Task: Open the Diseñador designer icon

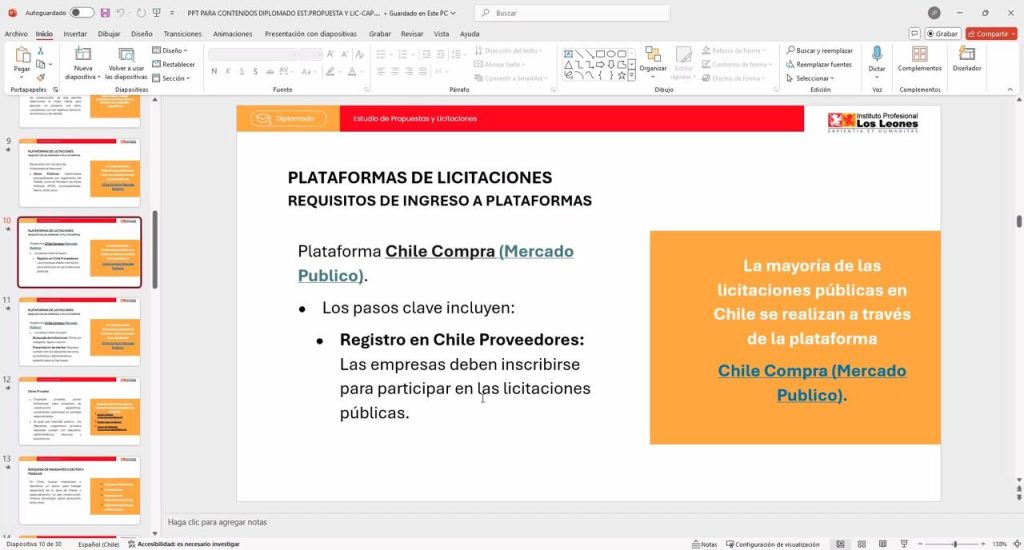Action: [967, 54]
